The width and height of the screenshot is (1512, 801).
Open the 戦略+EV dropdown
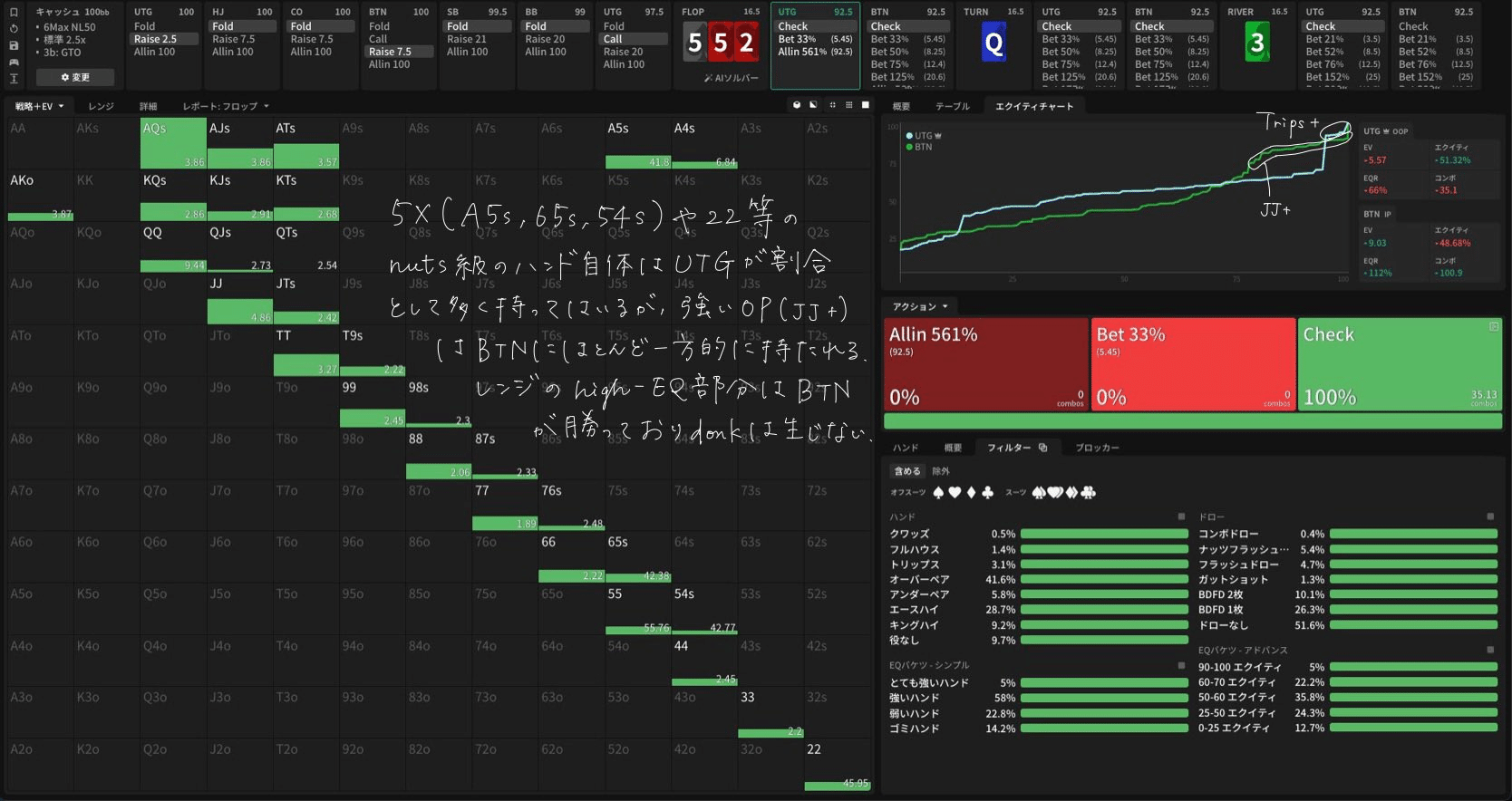(x=39, y=106)
